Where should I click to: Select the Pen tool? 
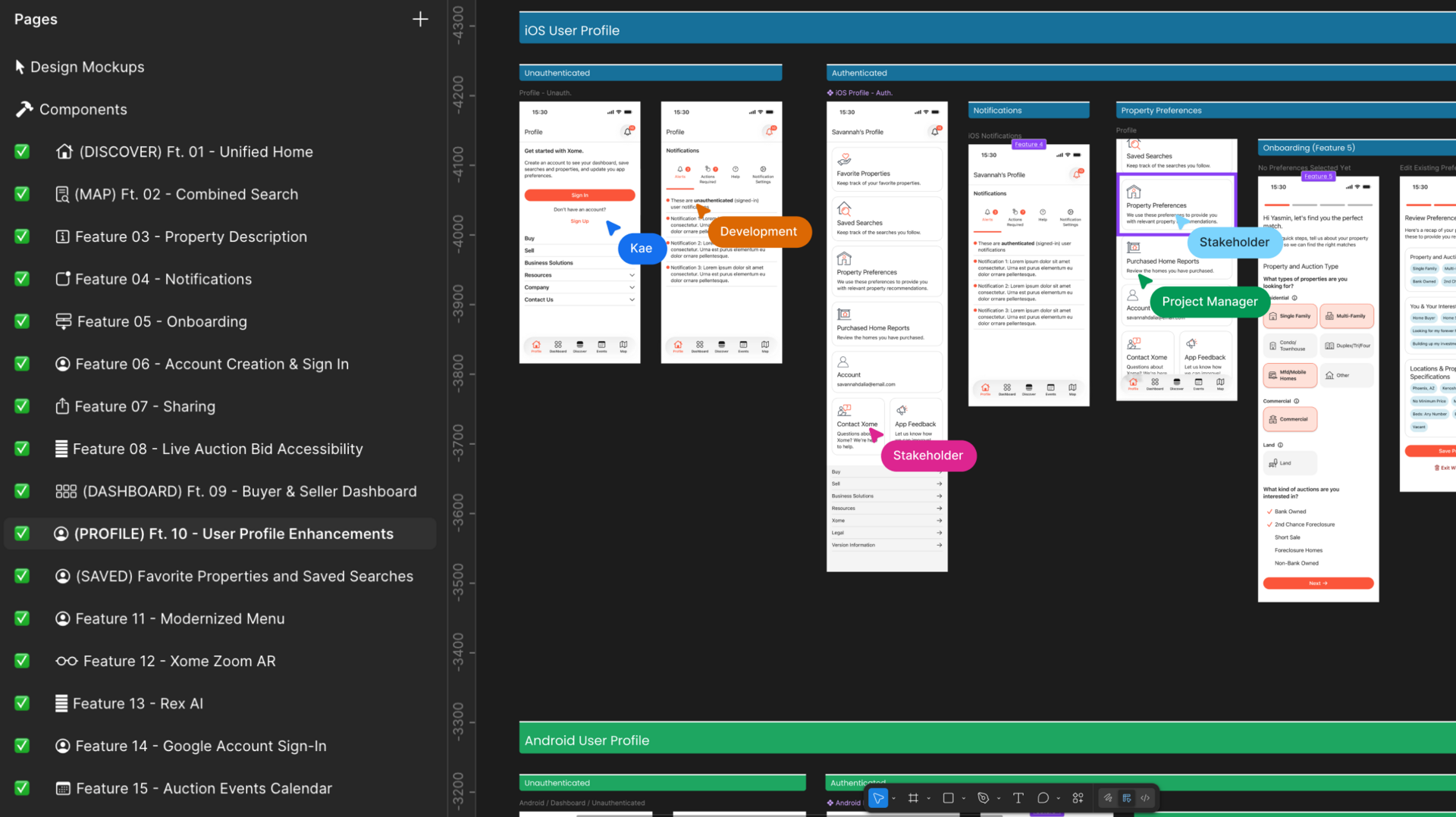tap(984, 798)
